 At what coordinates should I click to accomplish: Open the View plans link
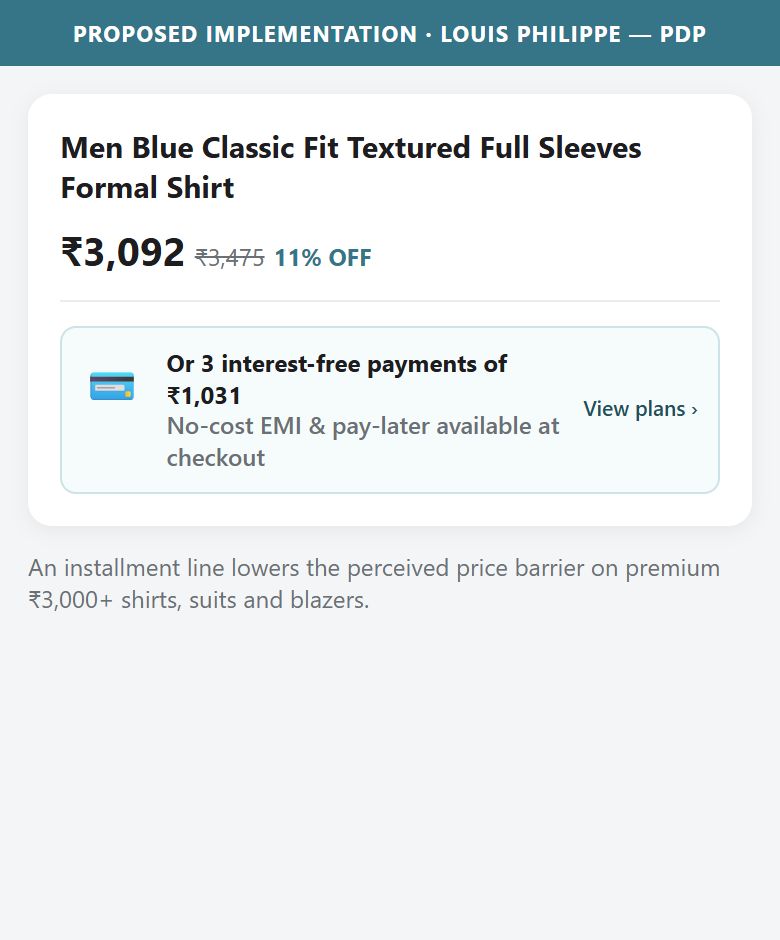640,409
